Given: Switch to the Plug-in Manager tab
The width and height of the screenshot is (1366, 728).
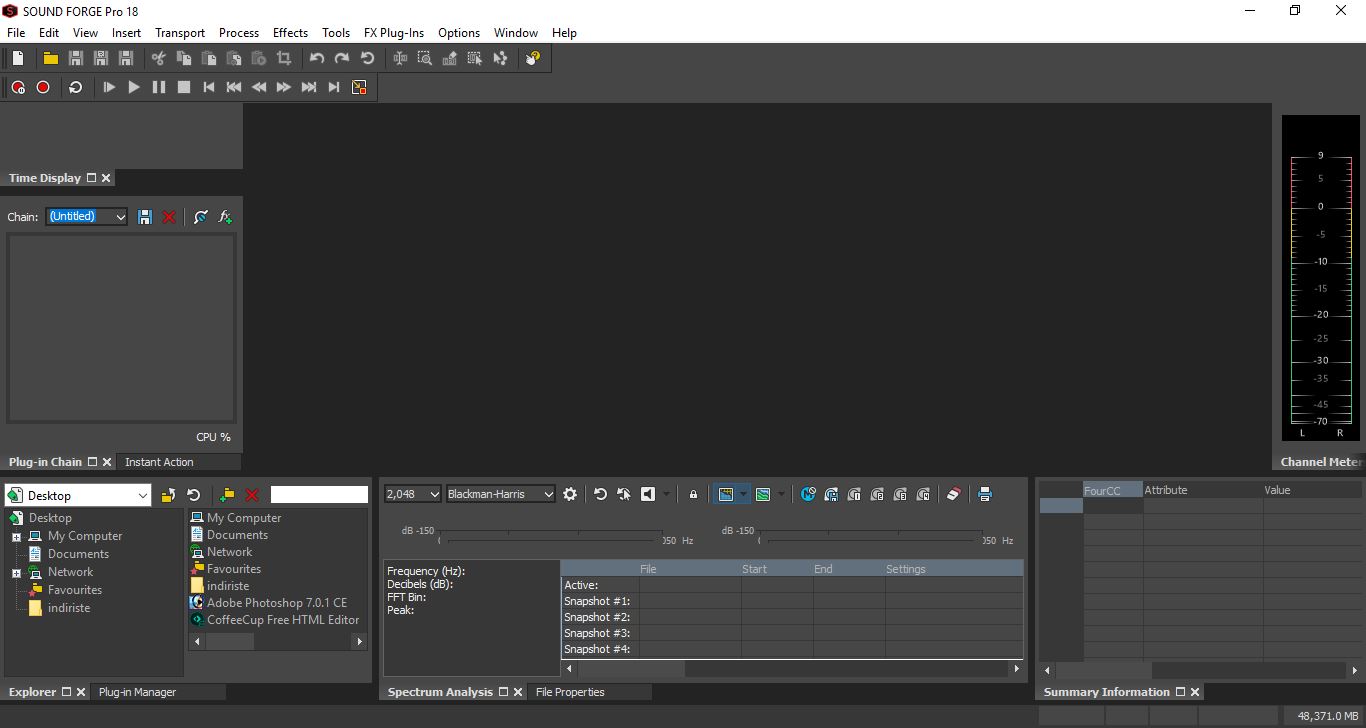Looking at the screenshot, I should coord(137,692).
